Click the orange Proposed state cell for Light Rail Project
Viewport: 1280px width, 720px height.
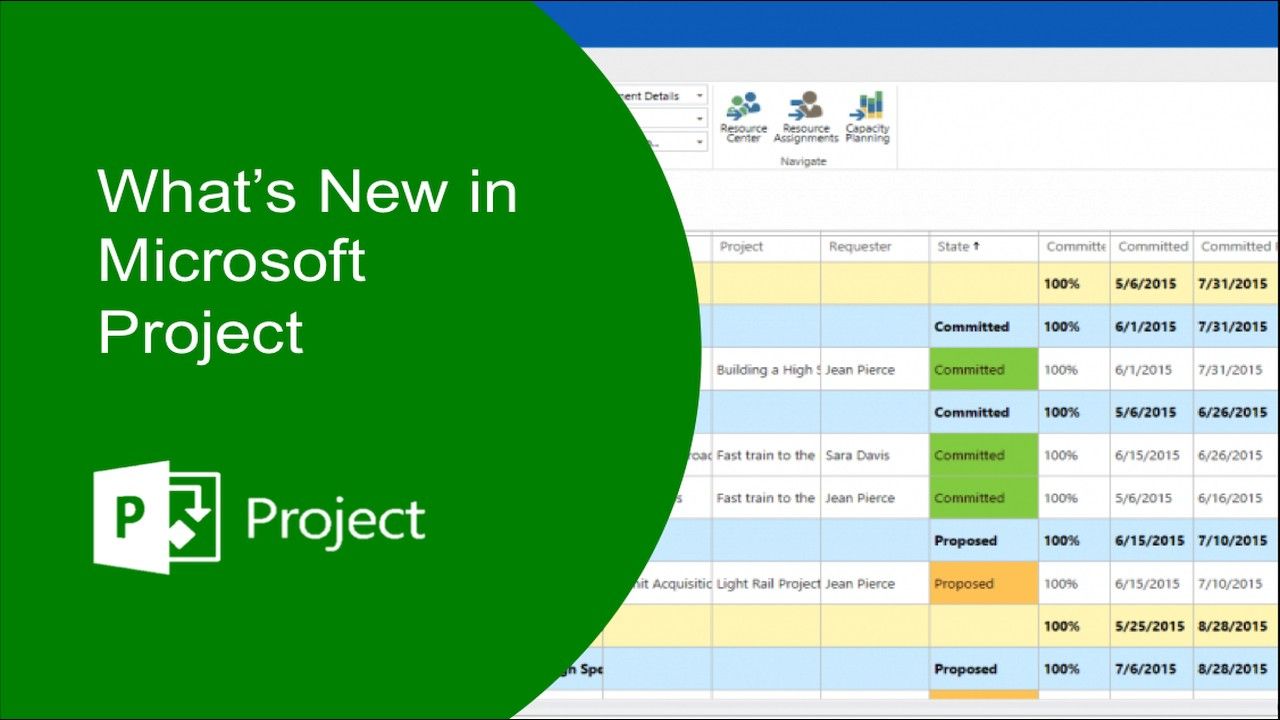(984, 583)
